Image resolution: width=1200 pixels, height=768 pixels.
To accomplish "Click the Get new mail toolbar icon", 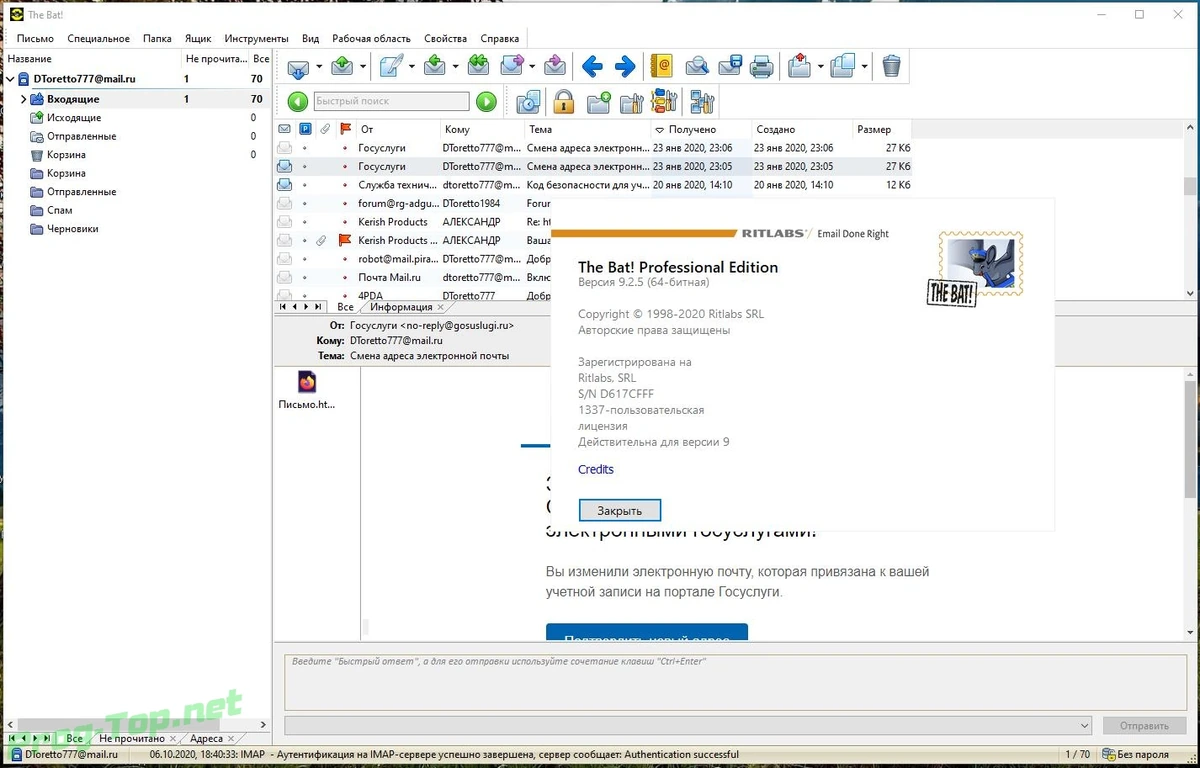I will click(x=298, y=67).
